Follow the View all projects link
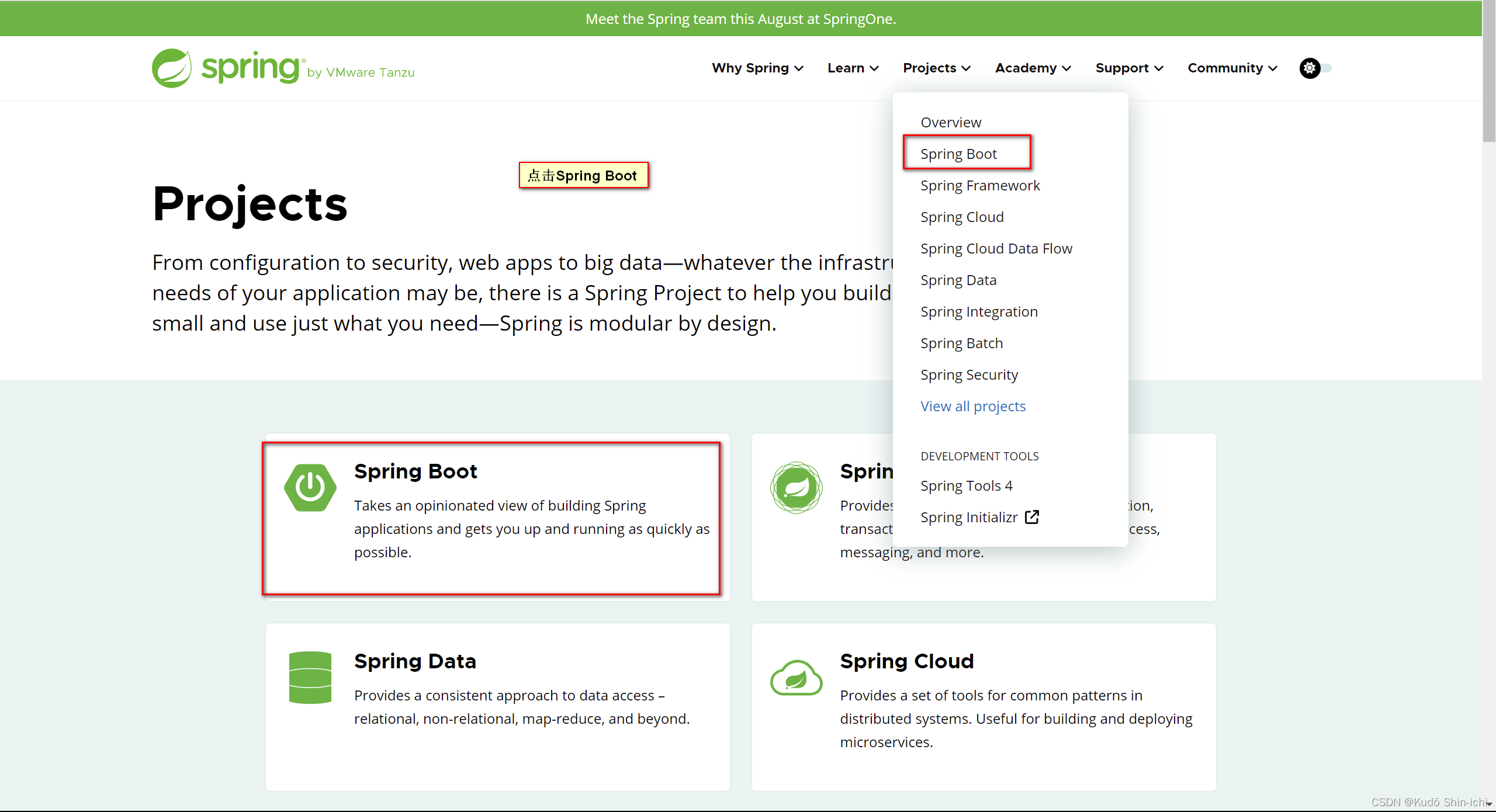The height and width of the screenshot is (812, 1496). pyautogui.click(x=973, y=407)
